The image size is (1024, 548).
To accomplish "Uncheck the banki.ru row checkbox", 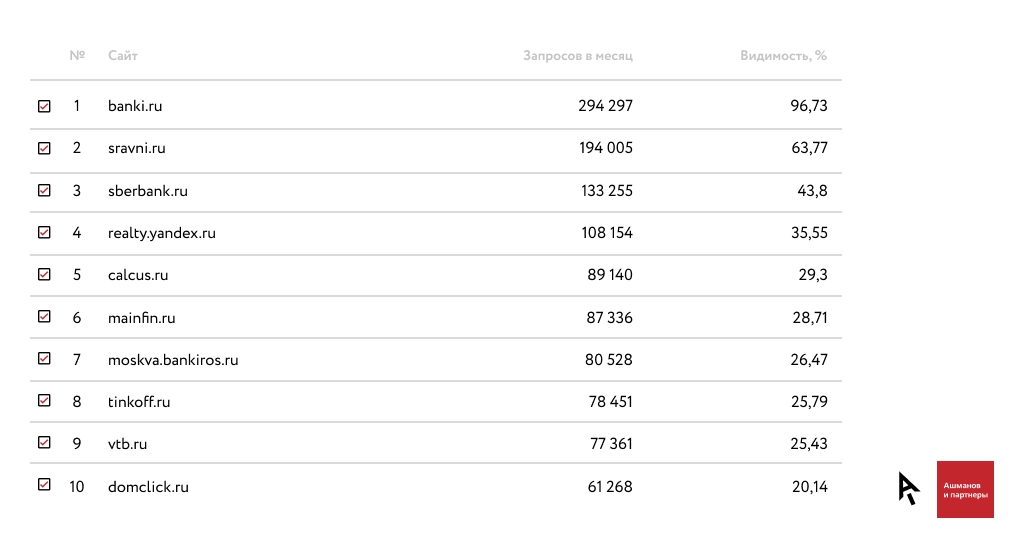I will (x=44, y=106).
